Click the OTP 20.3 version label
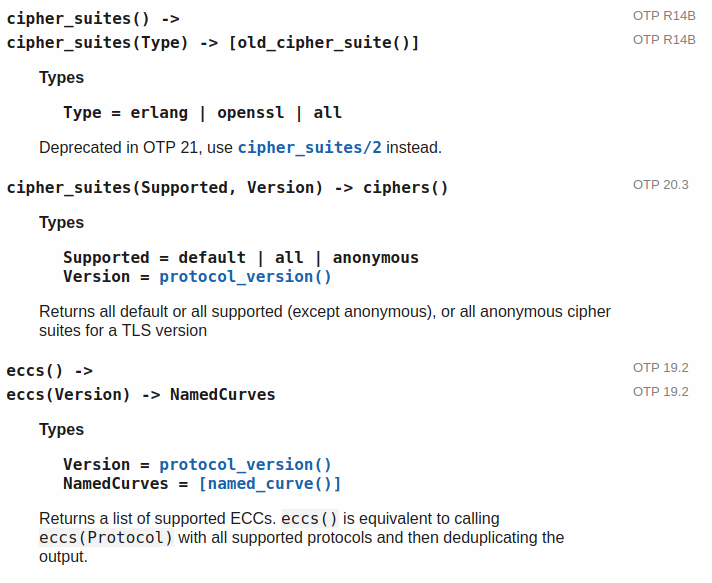The width and height of the screenshot is (712, 583). point(660,185)
